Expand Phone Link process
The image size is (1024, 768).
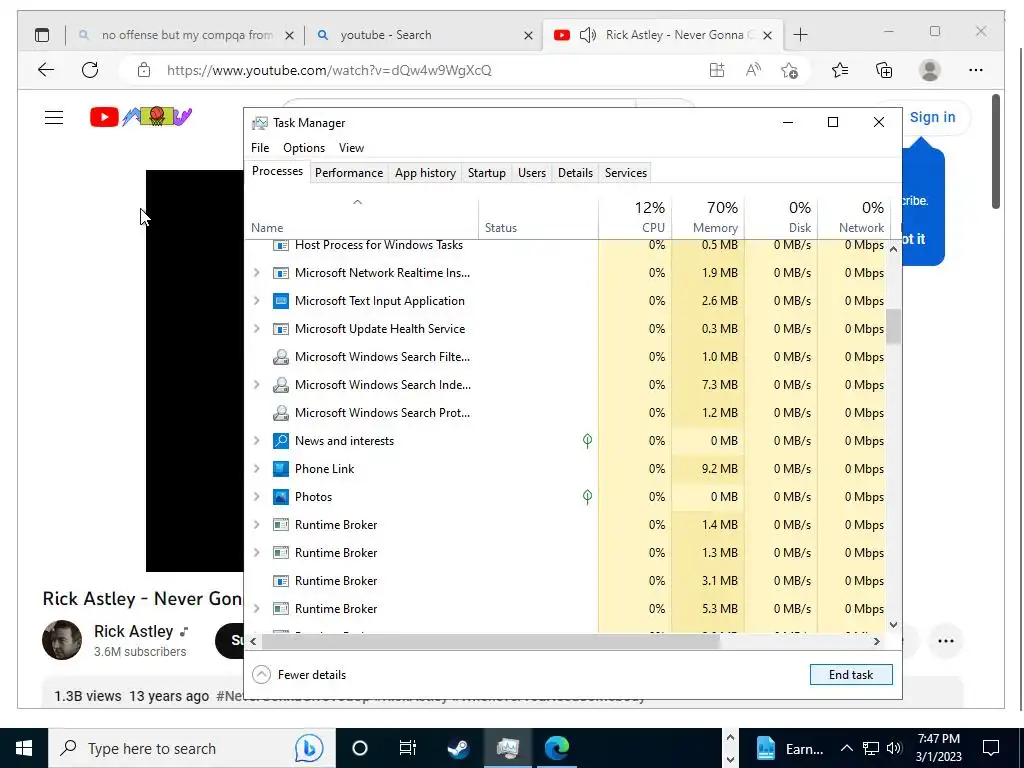257,469
